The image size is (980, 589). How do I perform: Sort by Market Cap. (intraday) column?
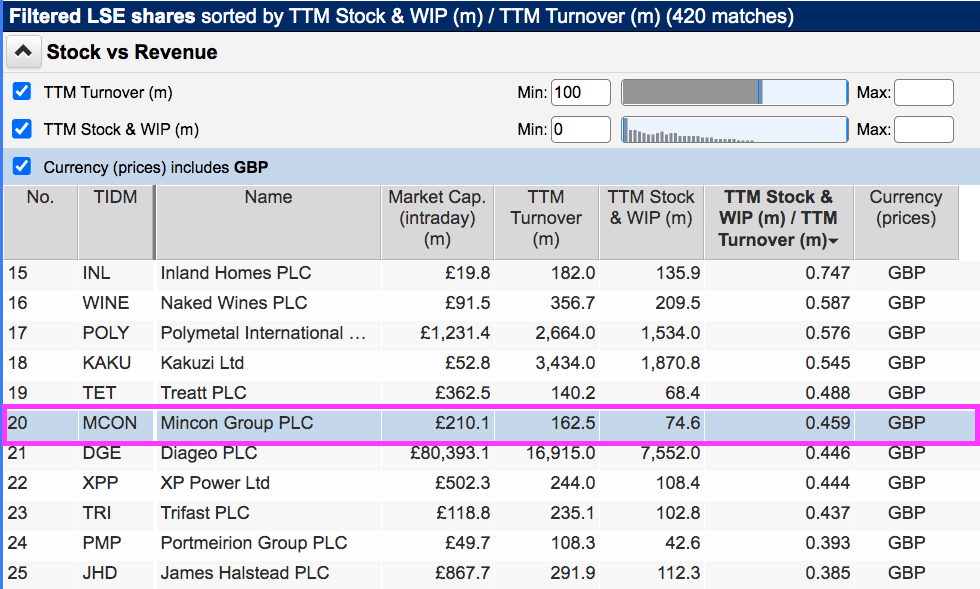point(438,222)
